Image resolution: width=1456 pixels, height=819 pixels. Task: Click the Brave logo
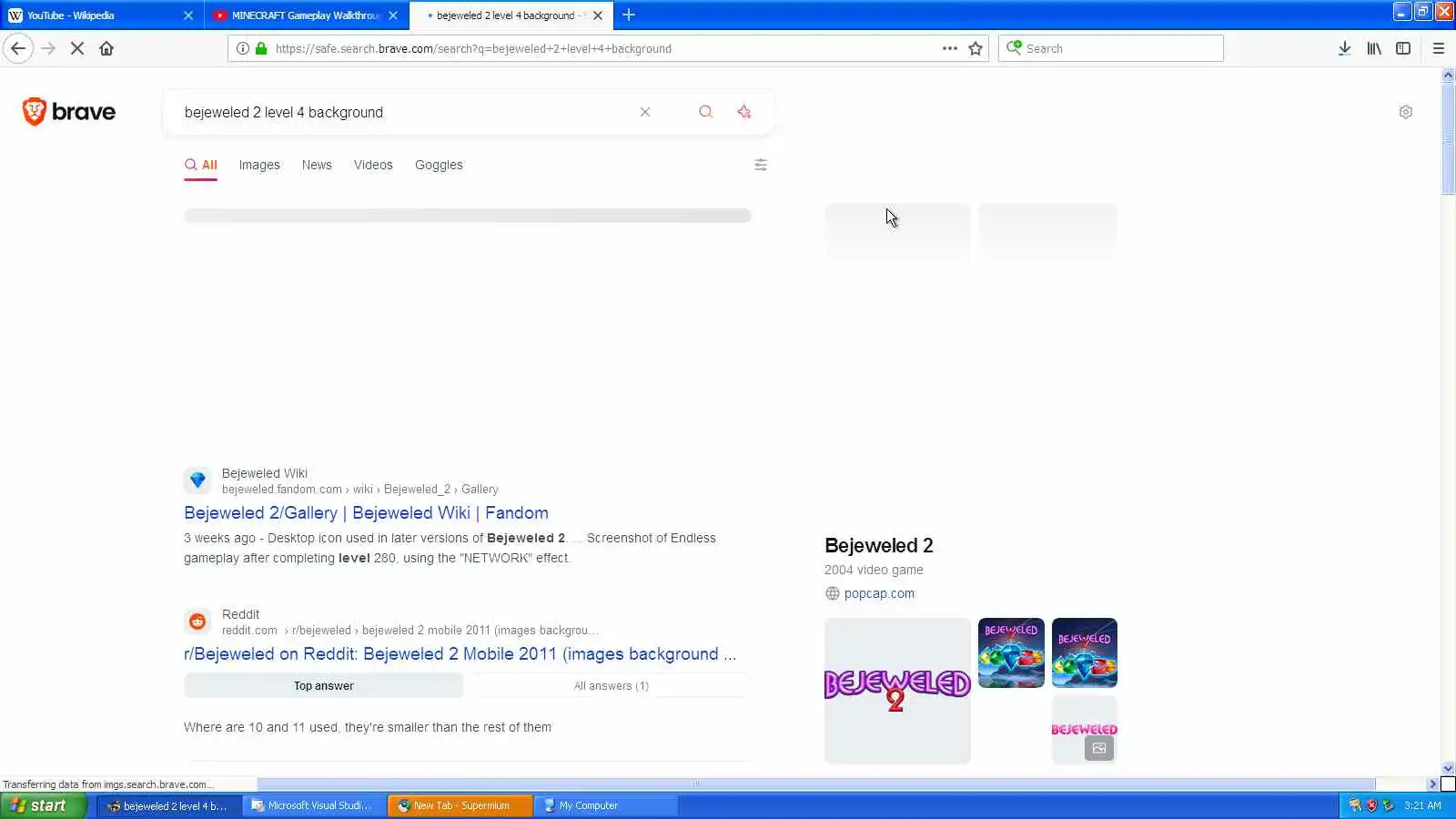pos(69,111)
